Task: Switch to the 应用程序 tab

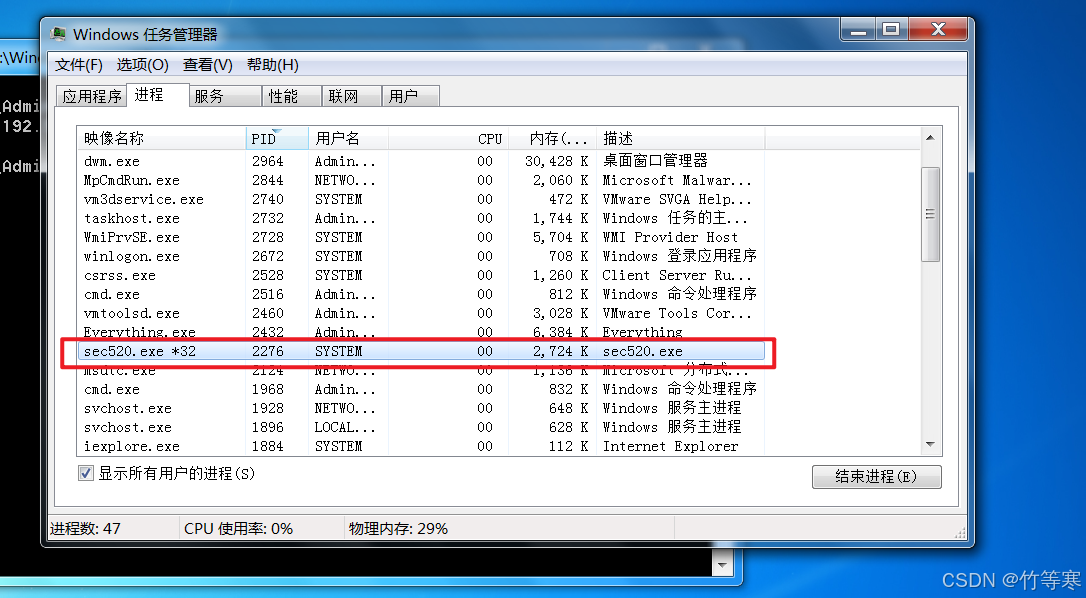Action: pyautogui.click(x=91, y=96)
